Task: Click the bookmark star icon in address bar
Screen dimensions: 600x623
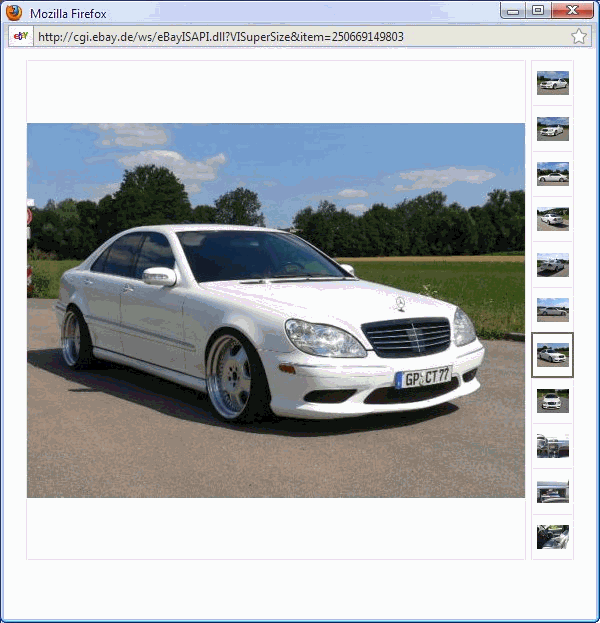Action: click(579, 37)
